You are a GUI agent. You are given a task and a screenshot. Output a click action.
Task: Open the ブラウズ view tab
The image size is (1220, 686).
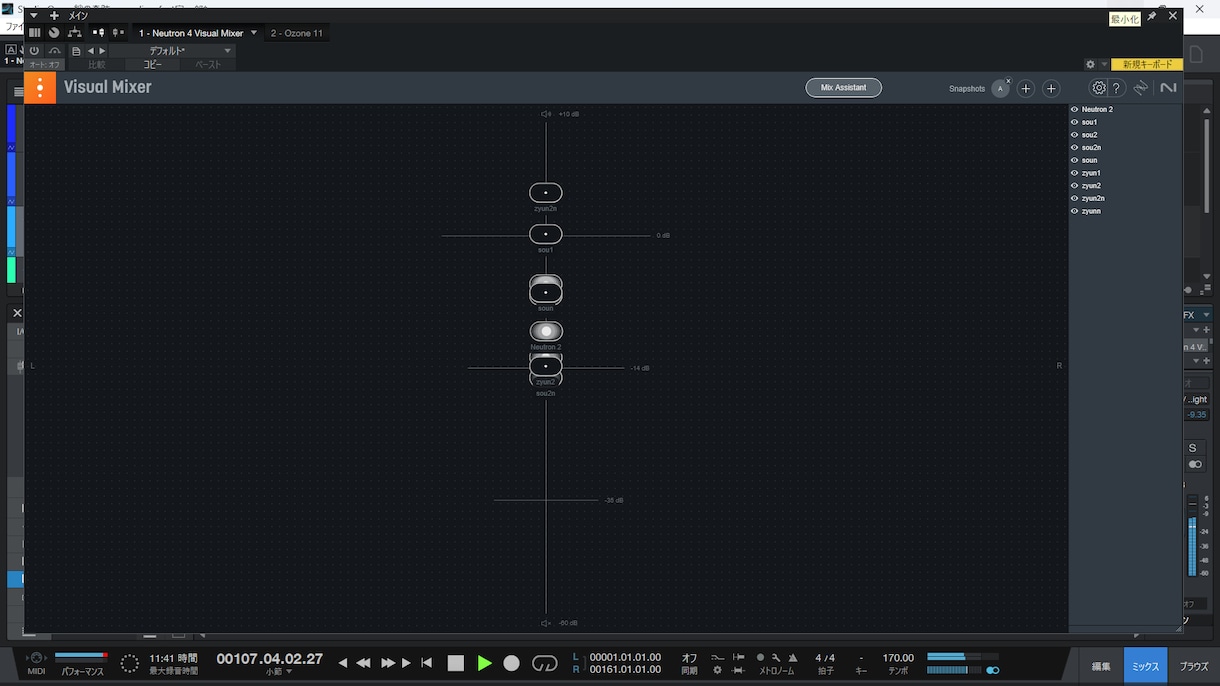(x=1194, y=666)
